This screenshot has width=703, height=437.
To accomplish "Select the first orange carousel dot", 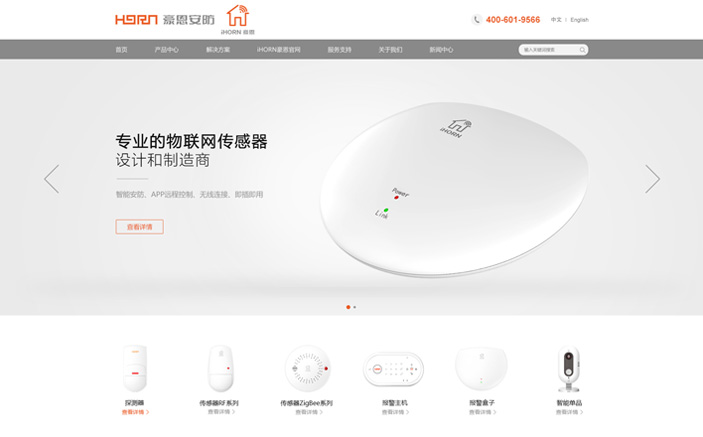I will (x=348, y=307).
